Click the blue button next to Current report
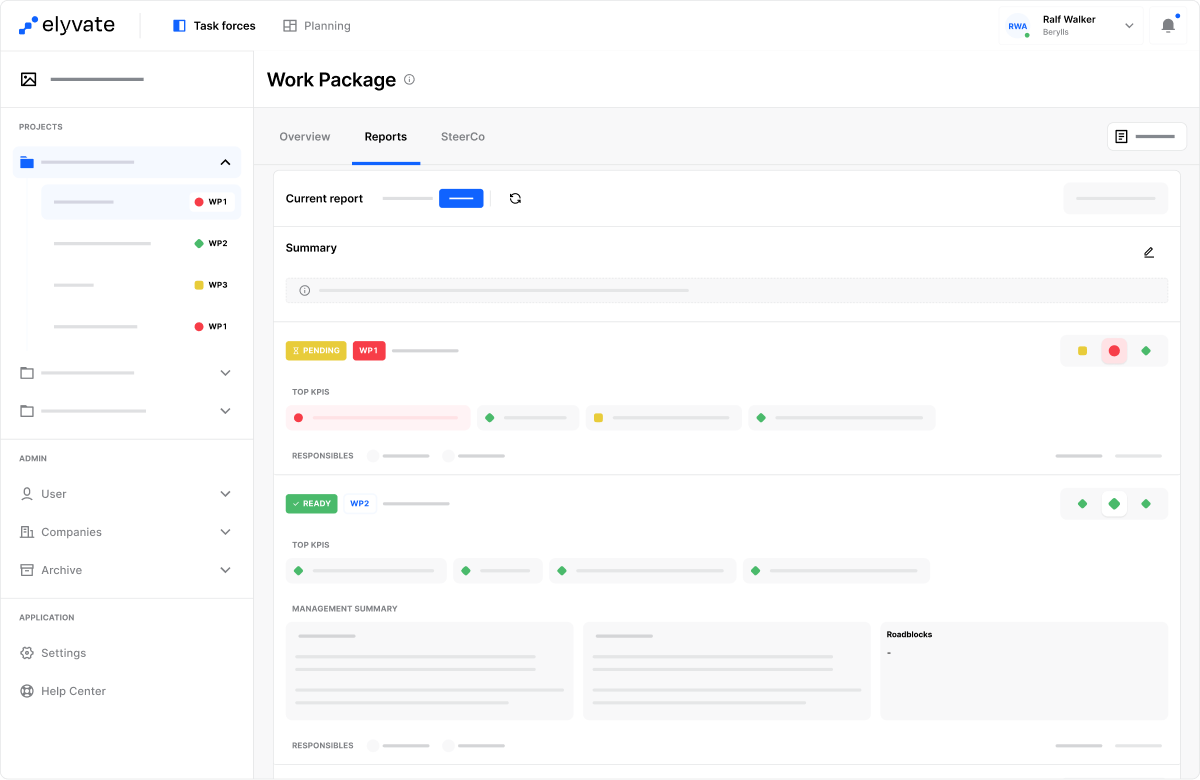Screen dimensions: 1200x780 click(461, 198)
